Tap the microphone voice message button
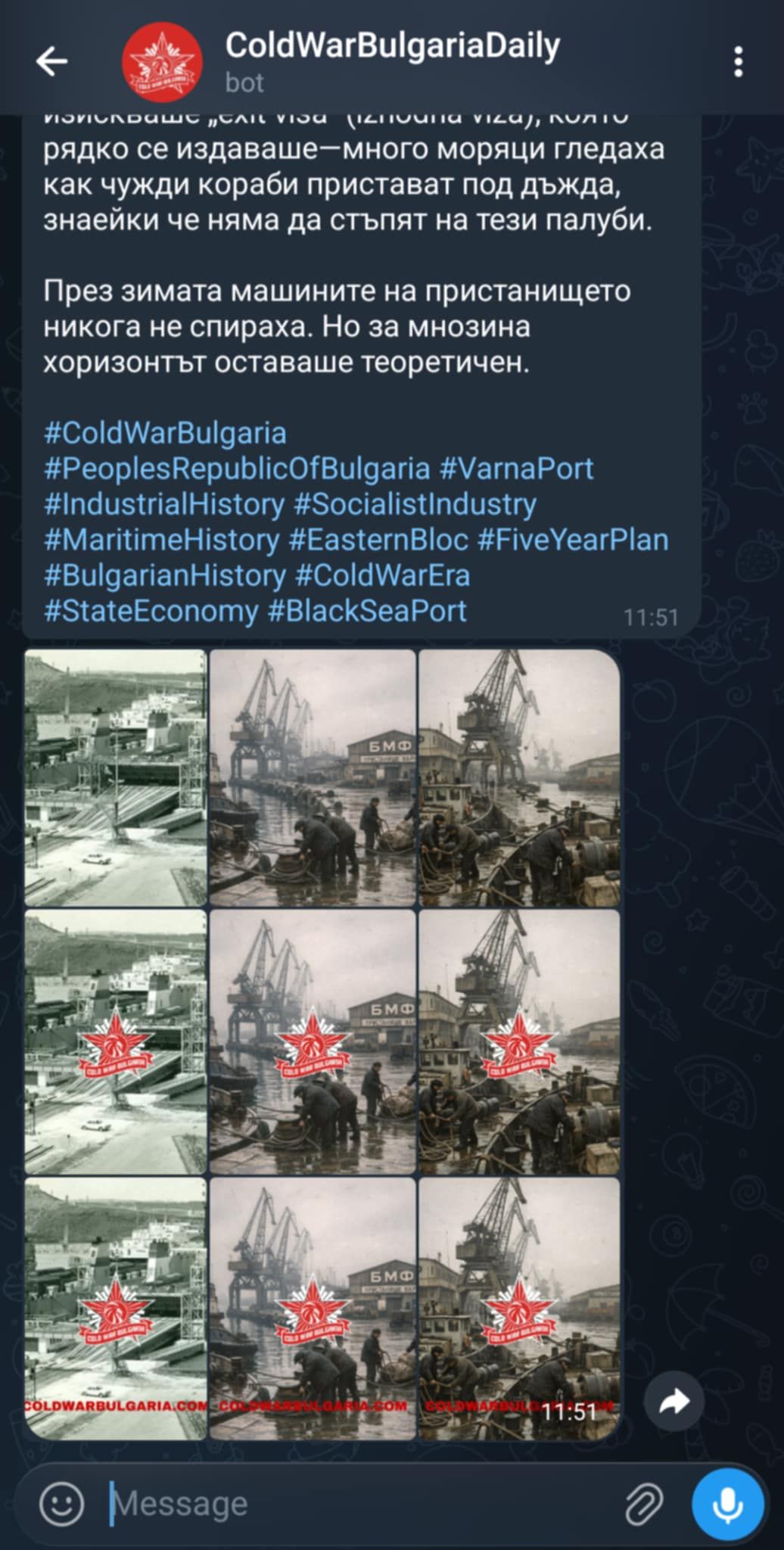Viewport: 784px width, 1550px height. pos(727,1504)
